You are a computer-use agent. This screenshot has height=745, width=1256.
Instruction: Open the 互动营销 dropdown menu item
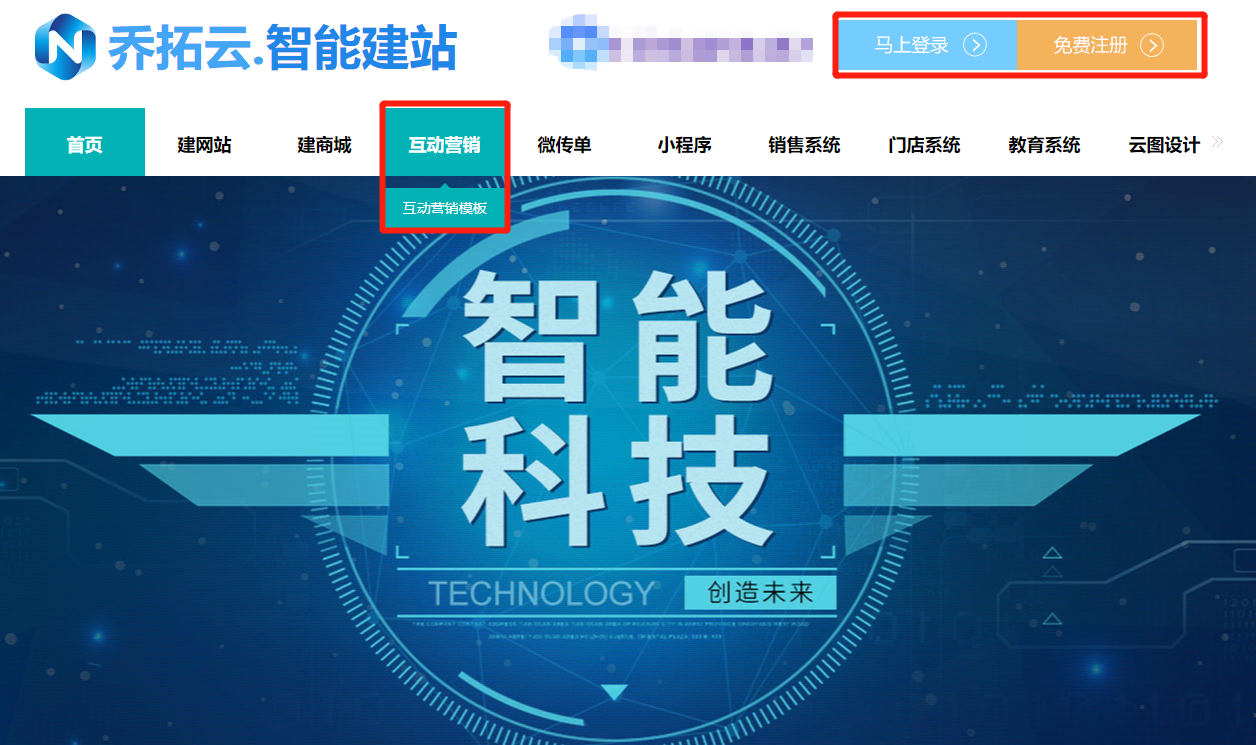coord(444,145)
